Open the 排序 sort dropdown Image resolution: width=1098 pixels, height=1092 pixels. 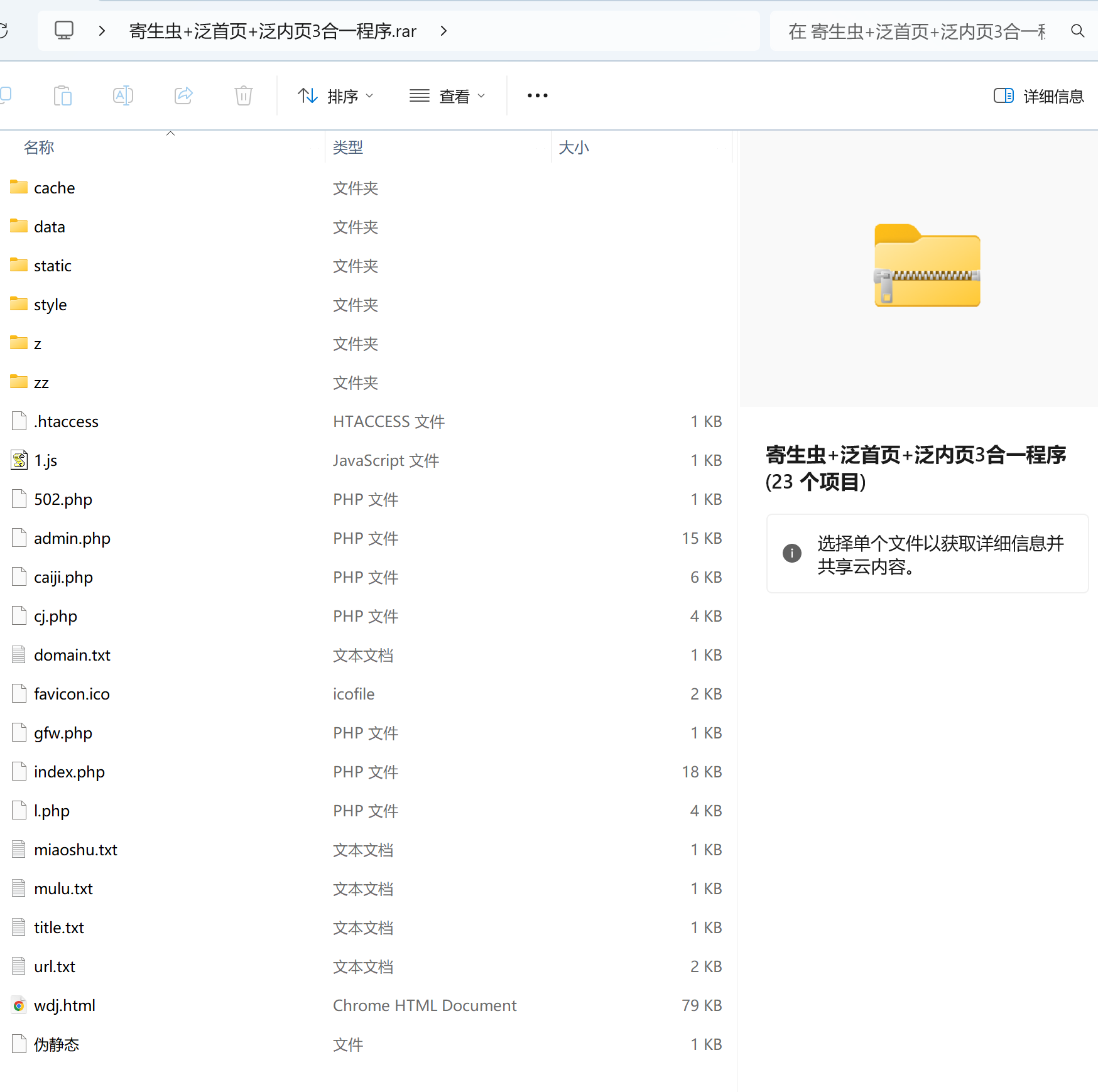(x=335, y=96)
